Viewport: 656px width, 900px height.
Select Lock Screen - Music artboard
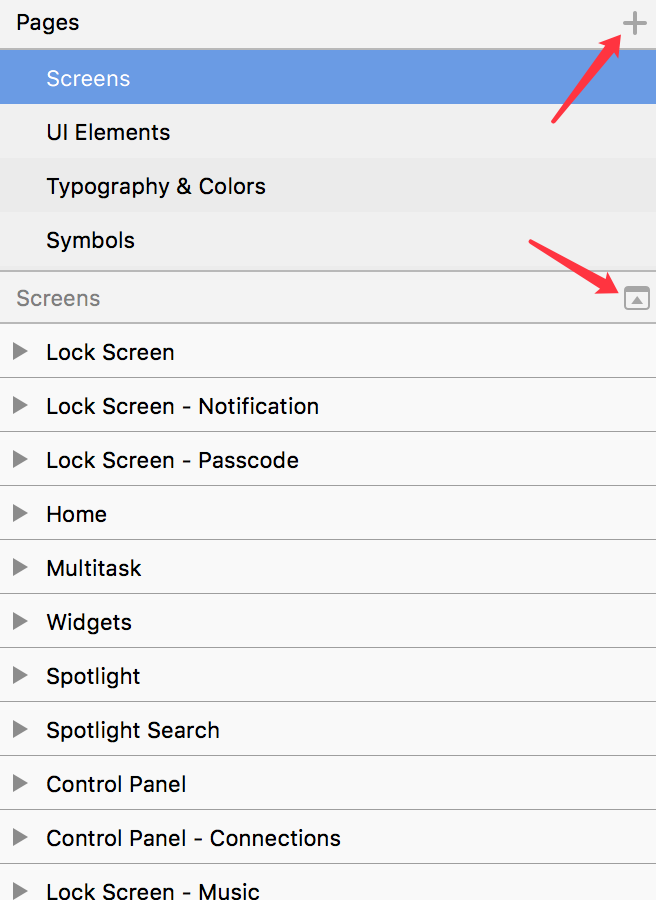pyautogui.click(x=328, y=883)
